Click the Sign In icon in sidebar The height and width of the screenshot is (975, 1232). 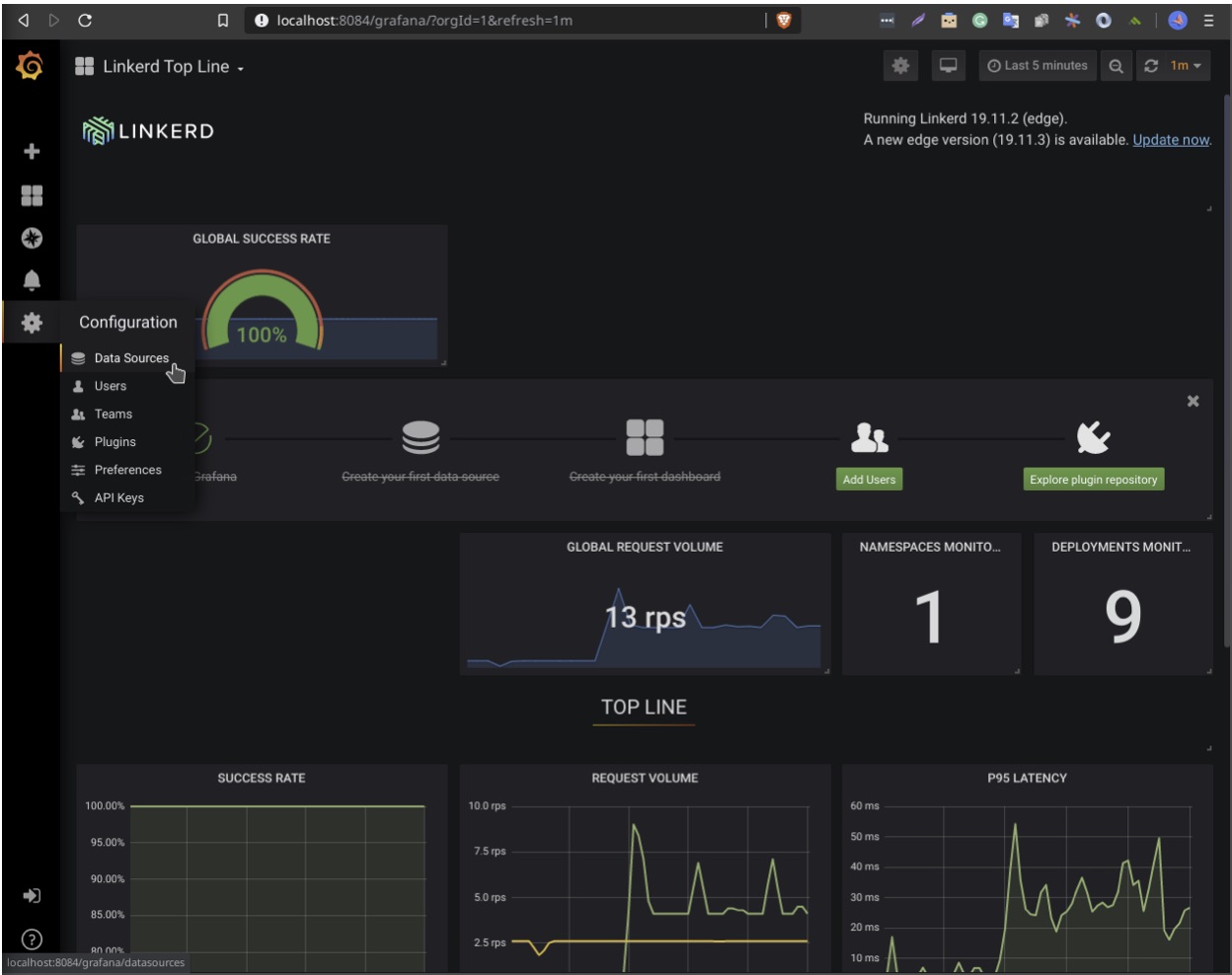pos(32,896)
